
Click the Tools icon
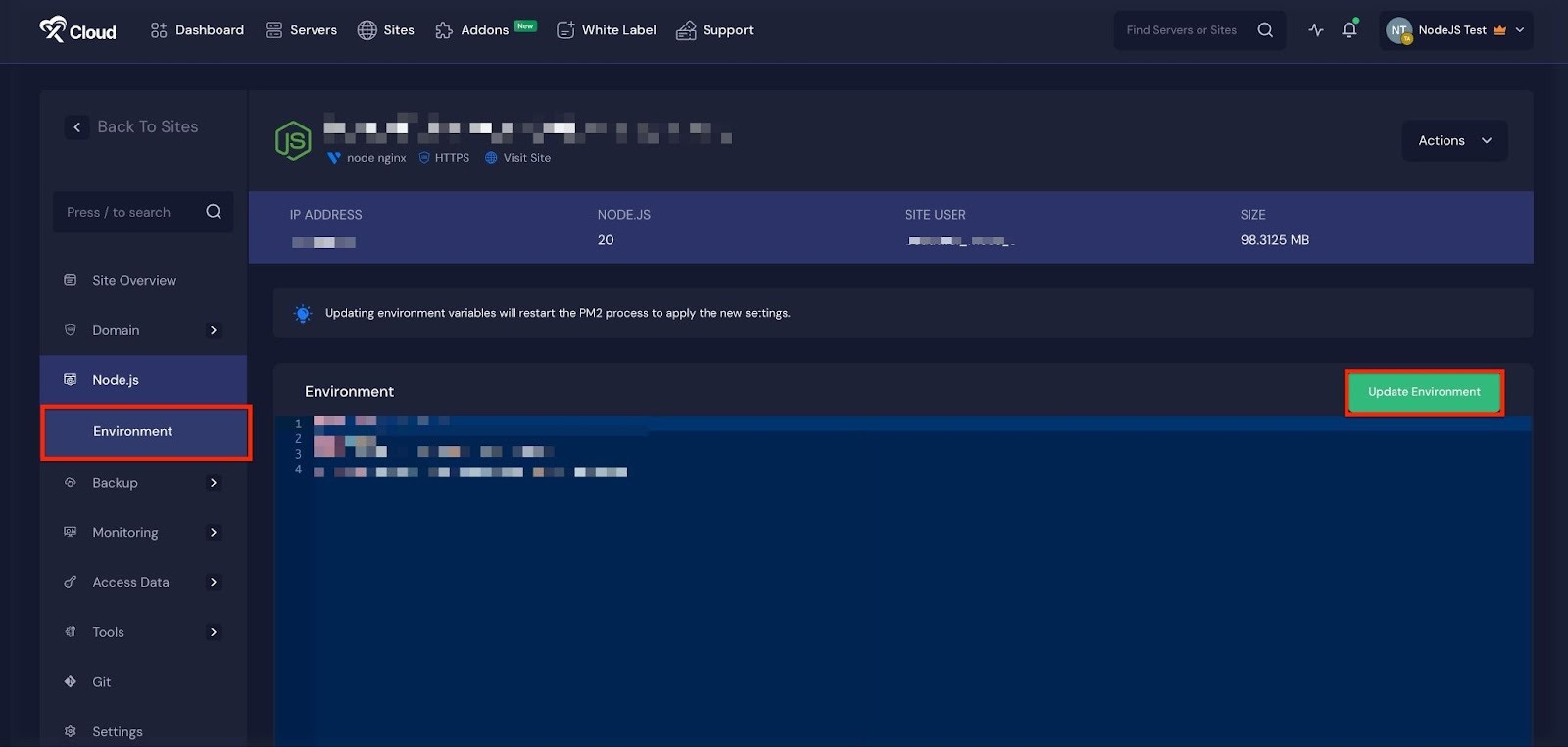(71, 632)
